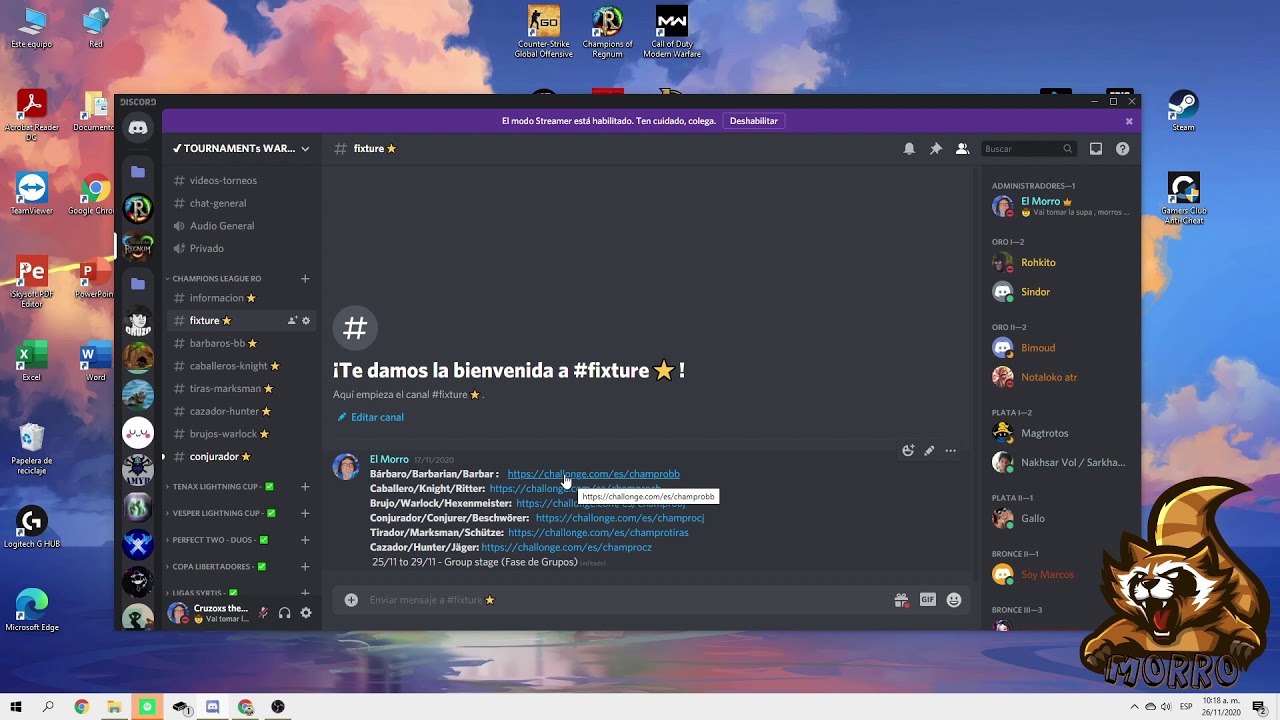Screen dimensions: 1280x720
Task: Open the server name dropdown menu
Action: pyautogui.click(x=241, y=148)
